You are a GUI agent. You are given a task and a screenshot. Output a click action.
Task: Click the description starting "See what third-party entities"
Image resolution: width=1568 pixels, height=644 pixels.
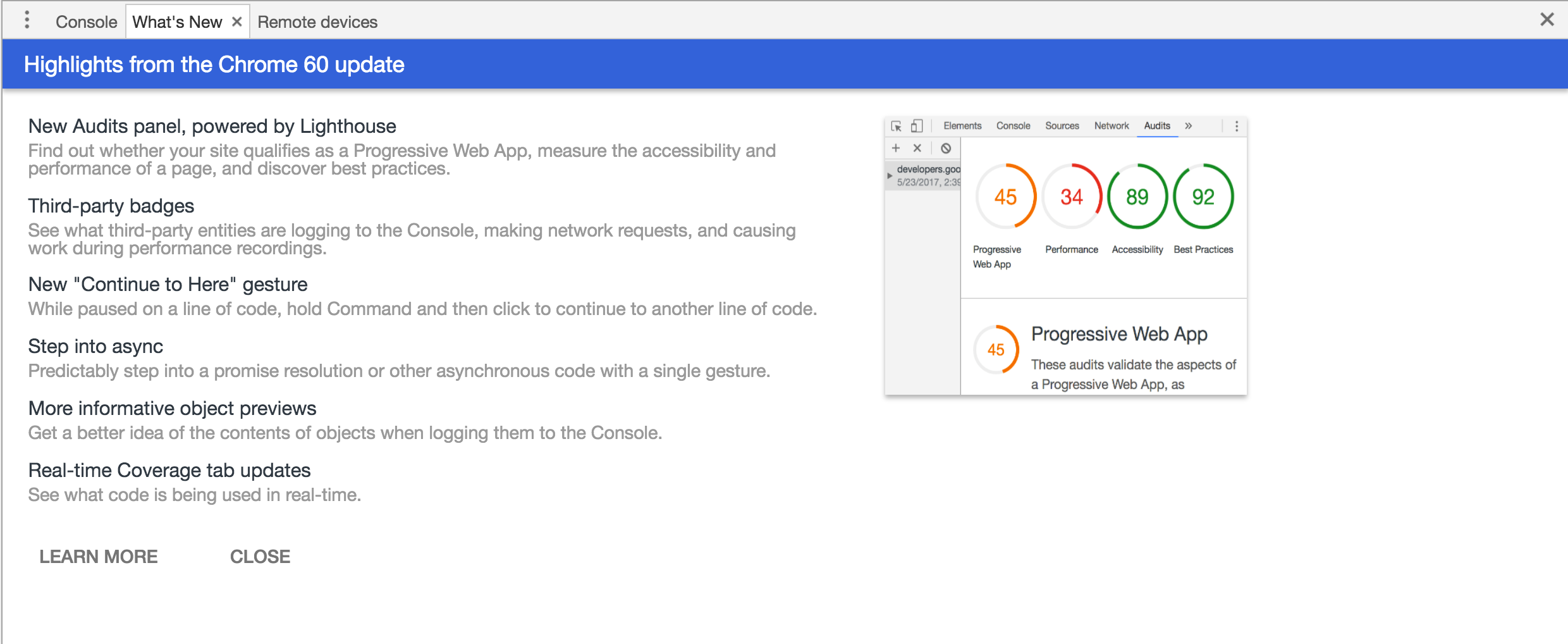(x=412, y=239)
